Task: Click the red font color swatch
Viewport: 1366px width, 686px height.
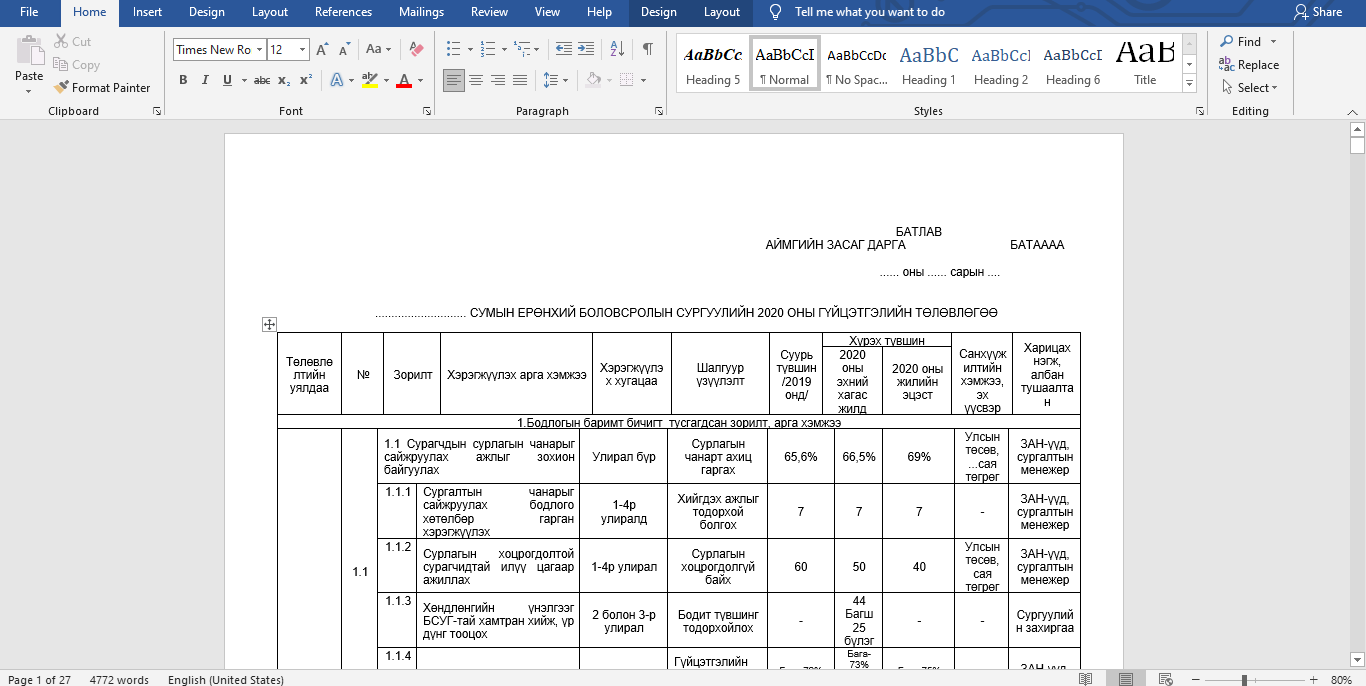Action: [404, 81]
